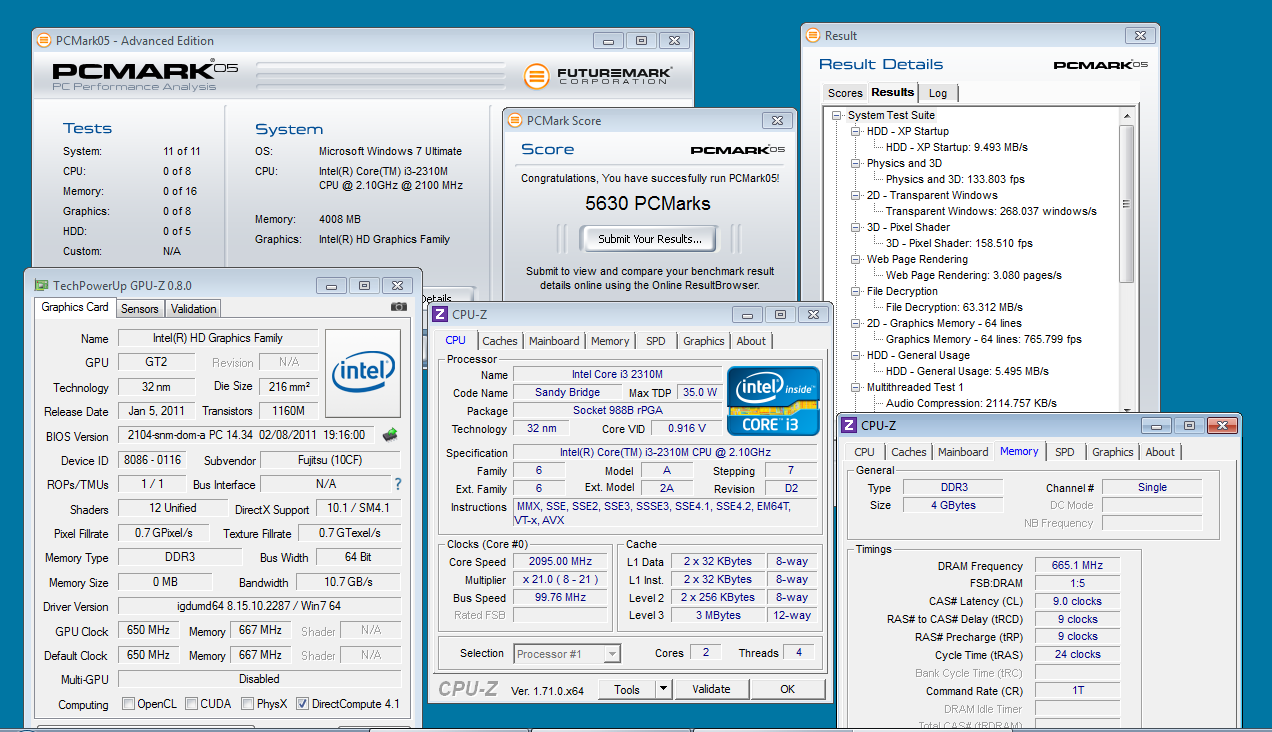
Task: Click the GPU-Z Name field 'Intel(R) HD Graphics Family'
Action: tap(218, 338)
